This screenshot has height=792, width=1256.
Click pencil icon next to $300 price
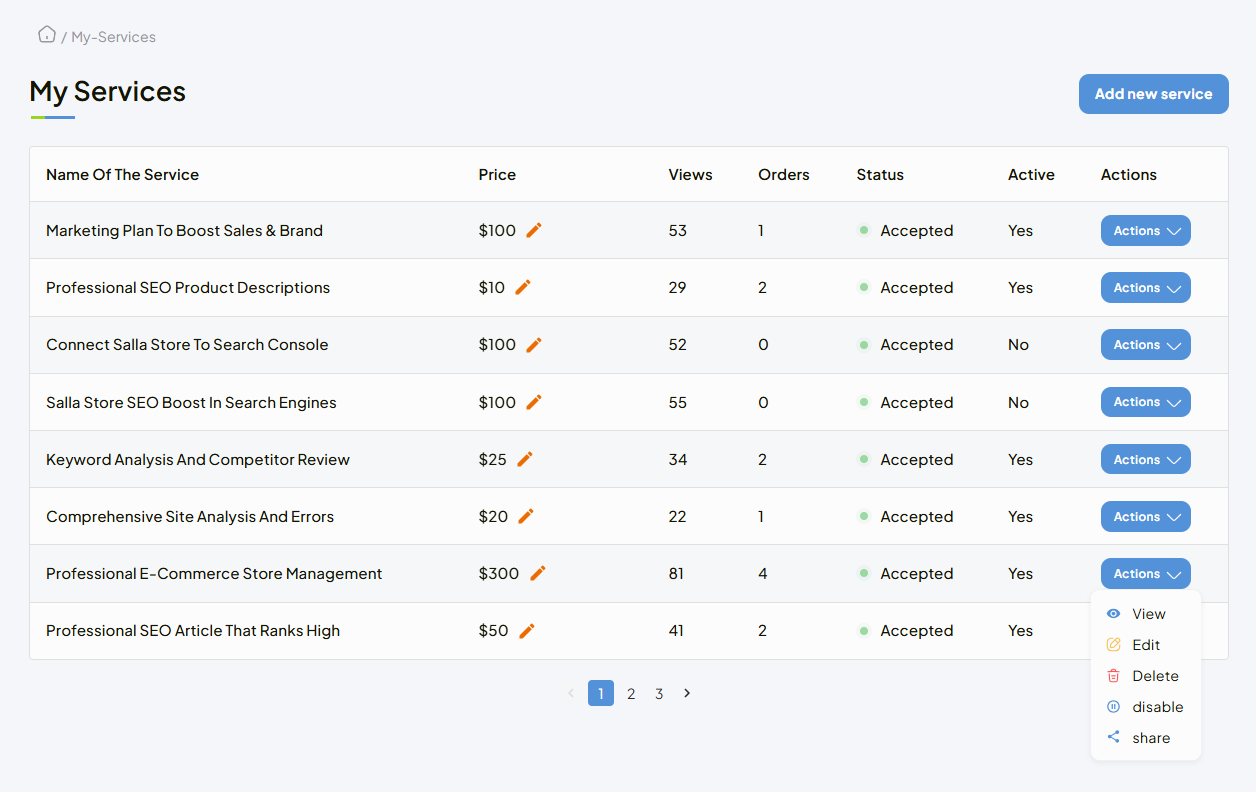538,573
